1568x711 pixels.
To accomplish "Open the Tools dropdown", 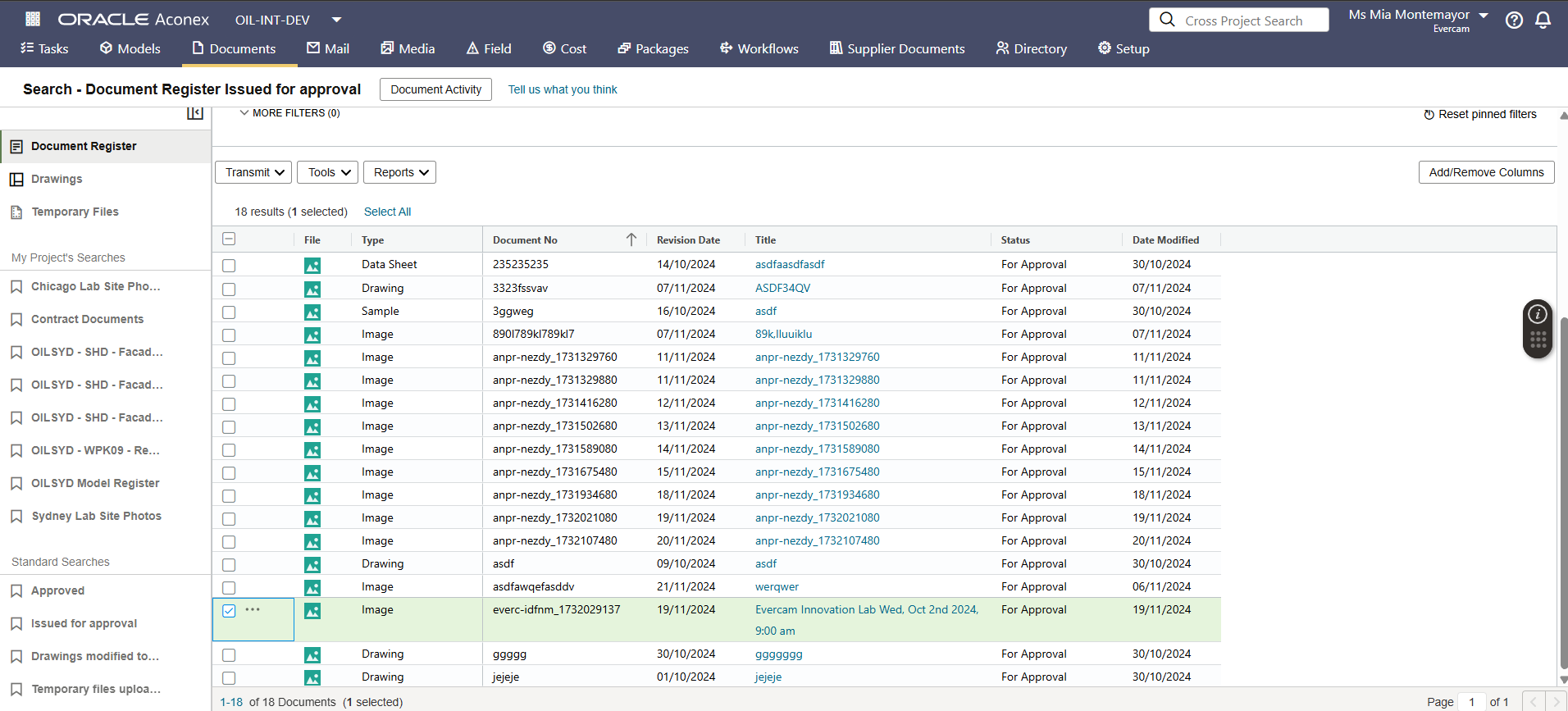I will click(327, 172).
